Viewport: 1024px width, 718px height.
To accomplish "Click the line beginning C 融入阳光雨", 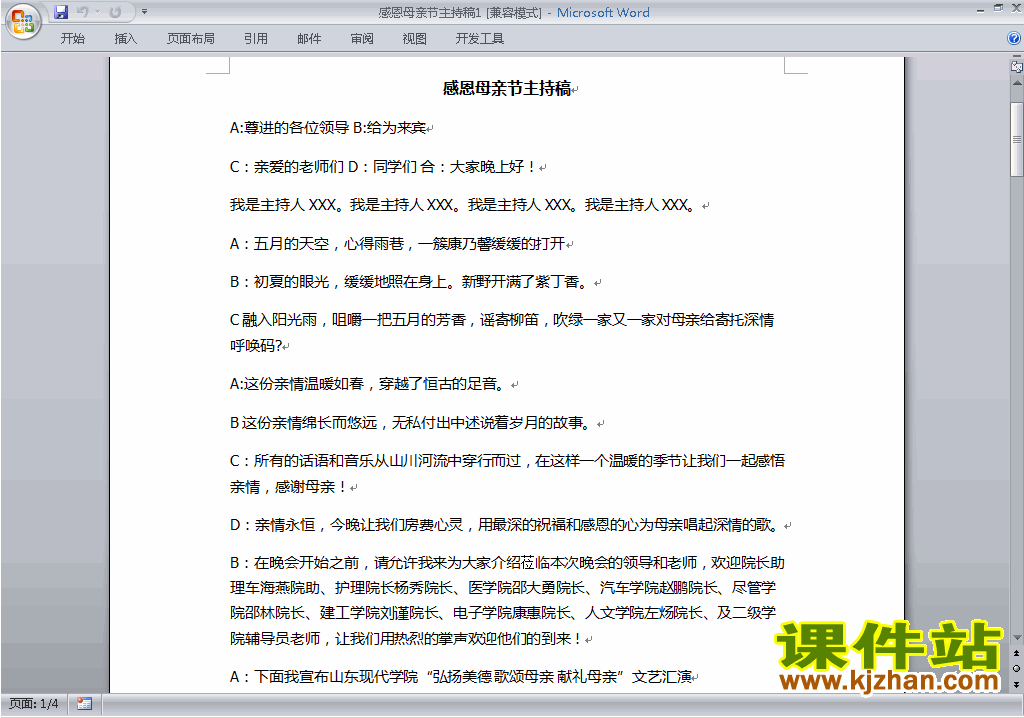I will [x=502, y=319].
